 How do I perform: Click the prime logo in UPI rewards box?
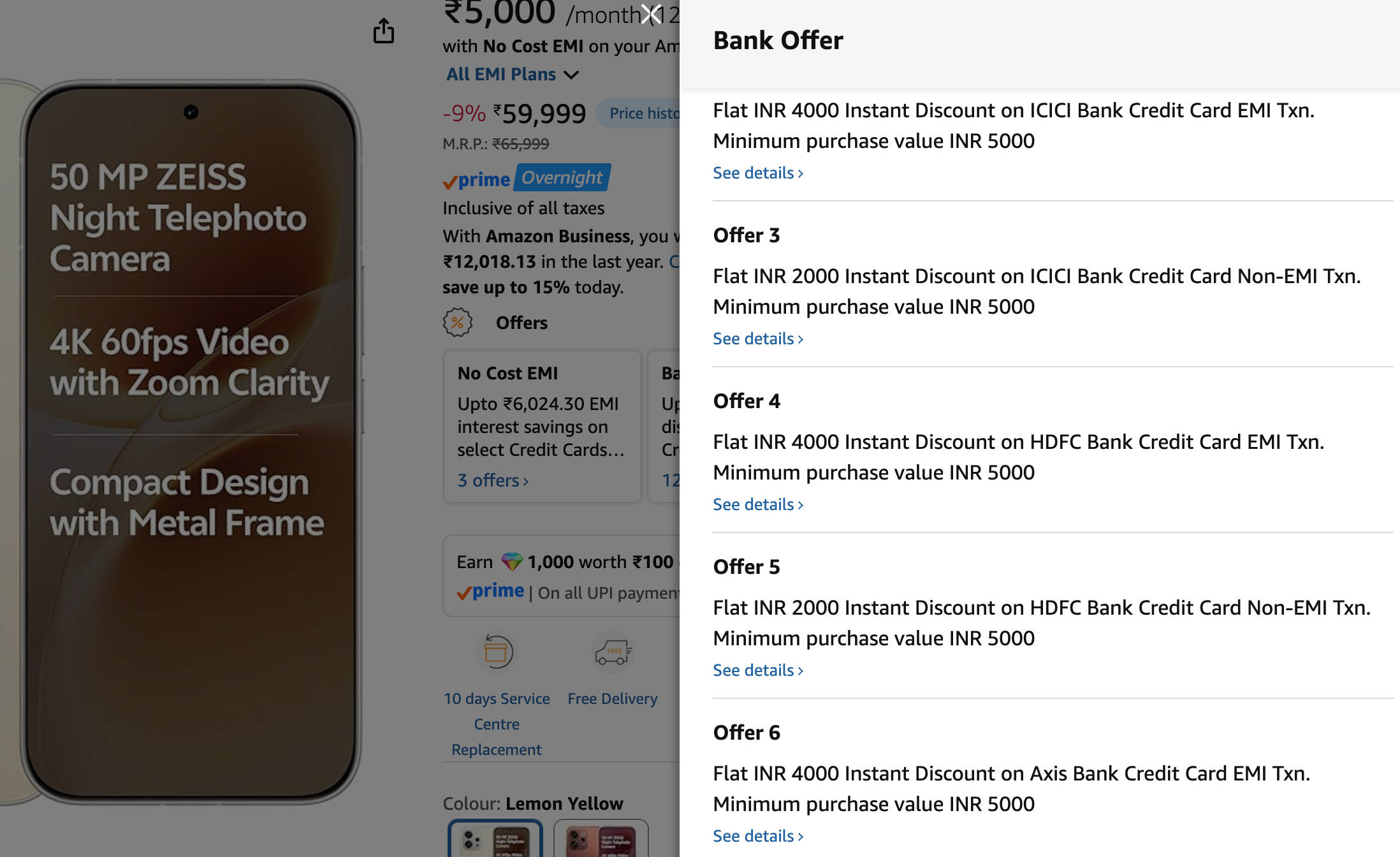(x=490, y=592)
